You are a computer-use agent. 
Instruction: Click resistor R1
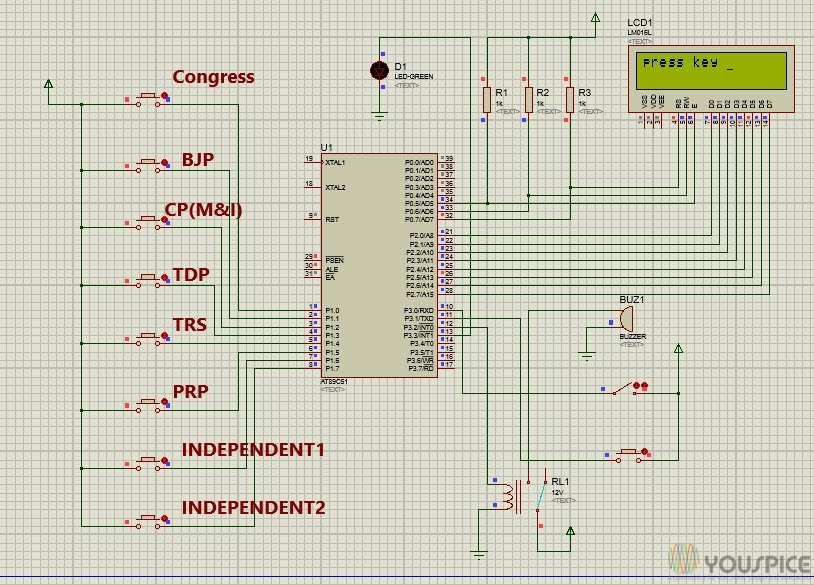pos(489,100)
